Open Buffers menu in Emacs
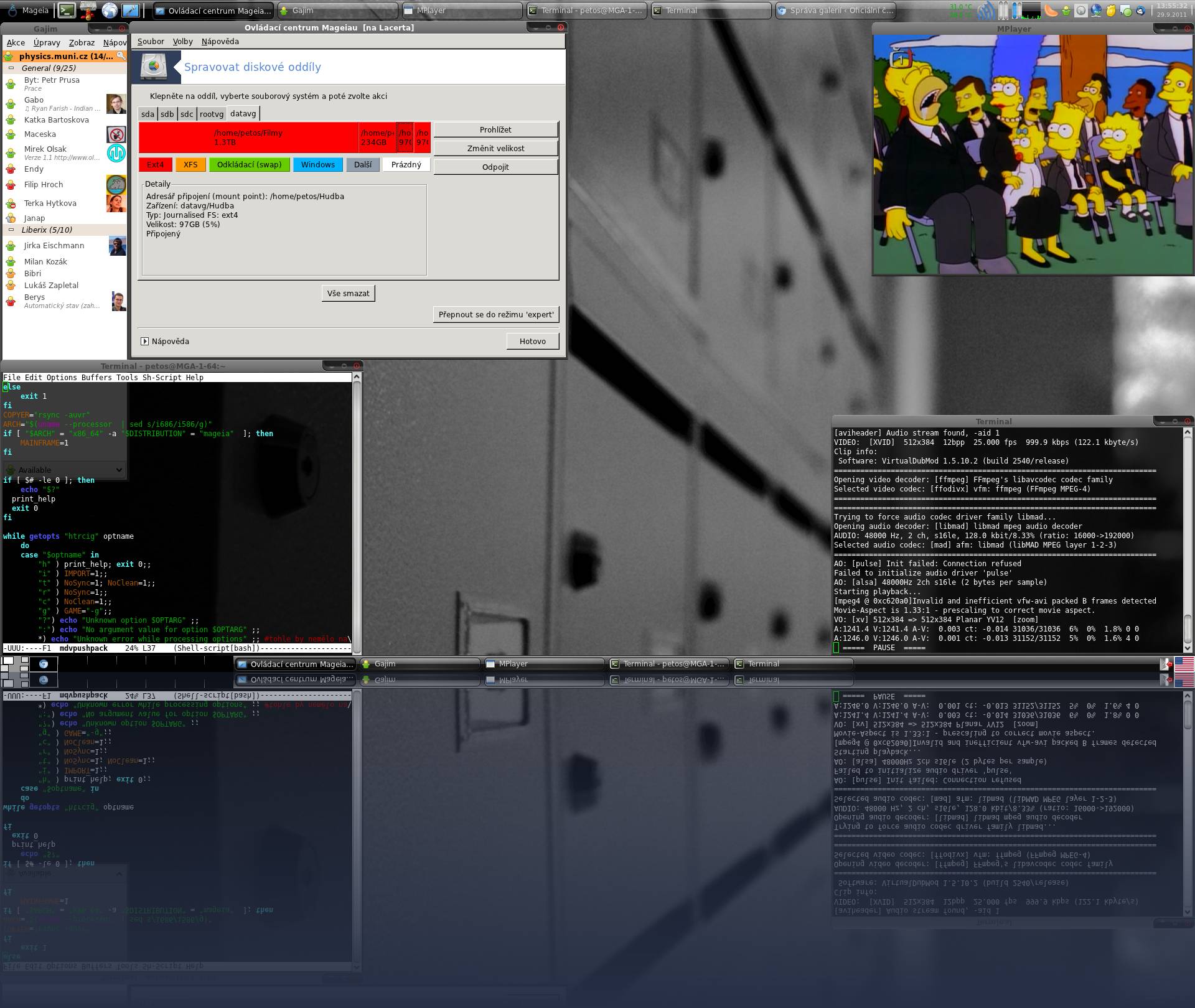Viewport: 1195px width, 1008px height. [x=96, y=378]
